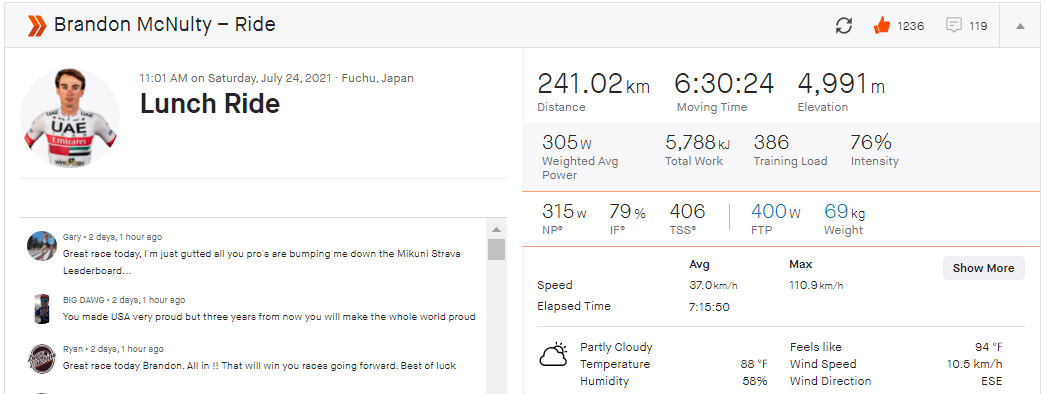This screenshot has height=394, width=1047.
Task: Click Ryan's comment avatar
Action: (41, 358)
